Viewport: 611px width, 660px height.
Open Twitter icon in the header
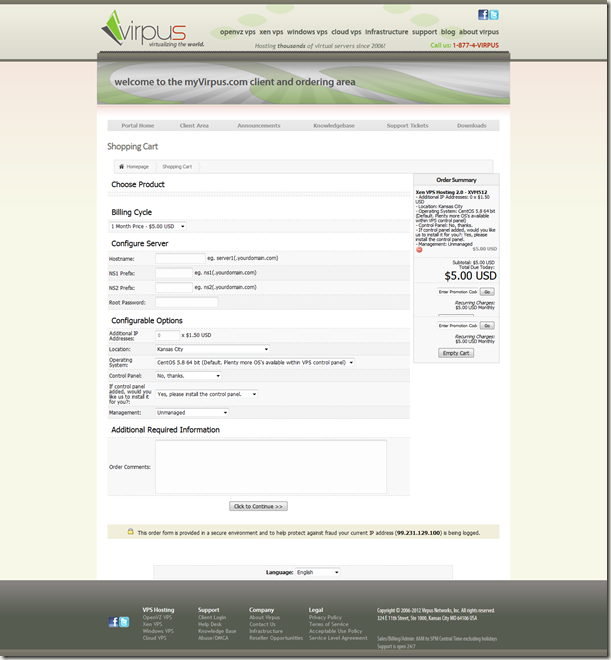click(x=494, y=15)
